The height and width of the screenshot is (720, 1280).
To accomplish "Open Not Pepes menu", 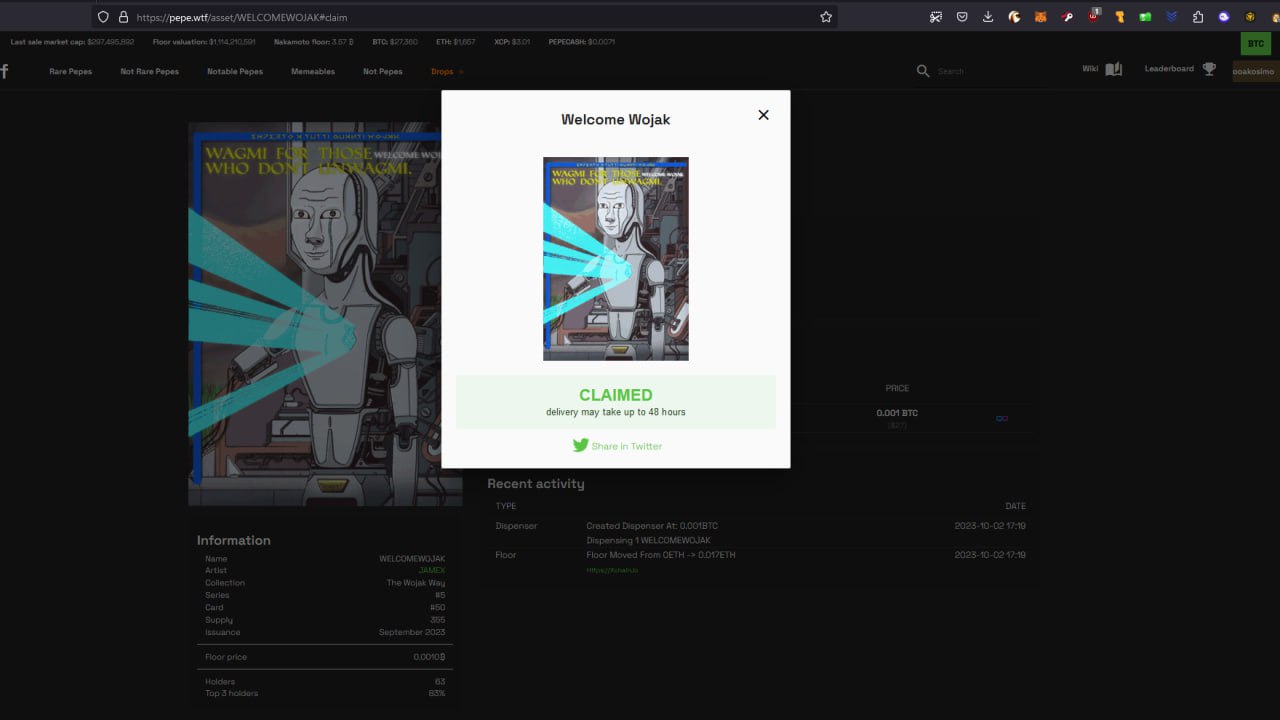I will tap(383, 71).
